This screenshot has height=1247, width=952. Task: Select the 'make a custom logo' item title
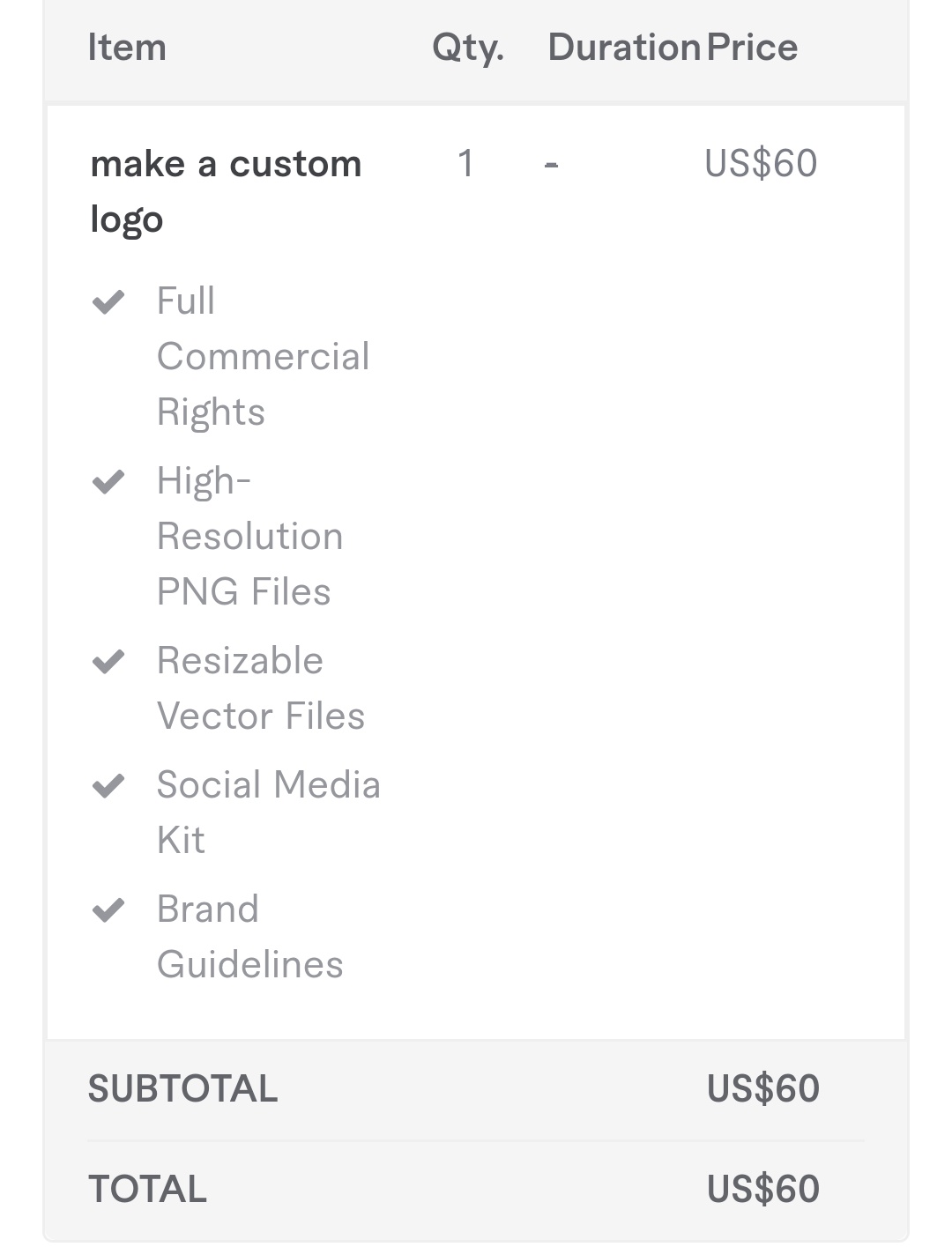(226, 191)
